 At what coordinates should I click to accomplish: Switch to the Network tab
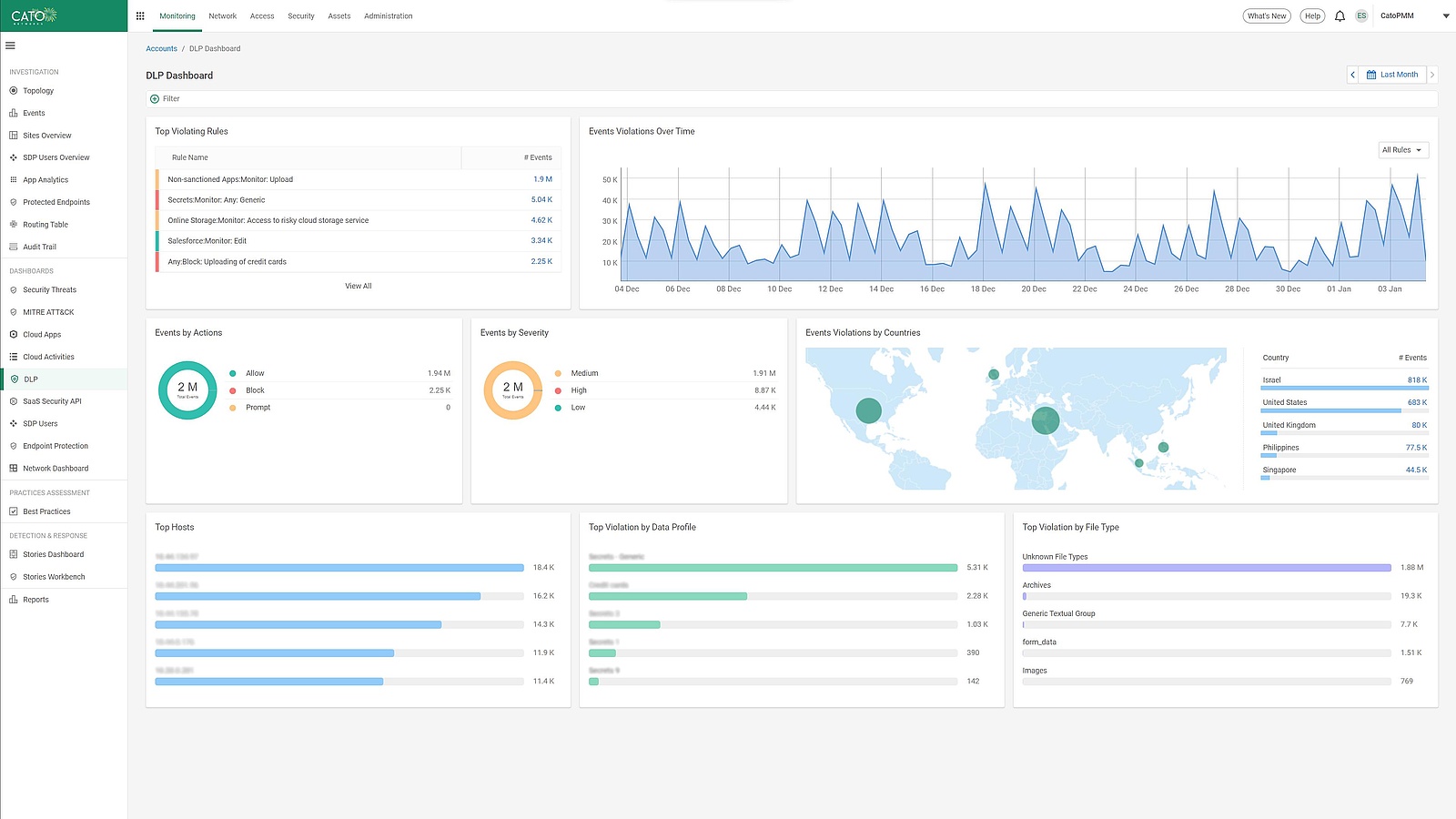pos(222,15)
